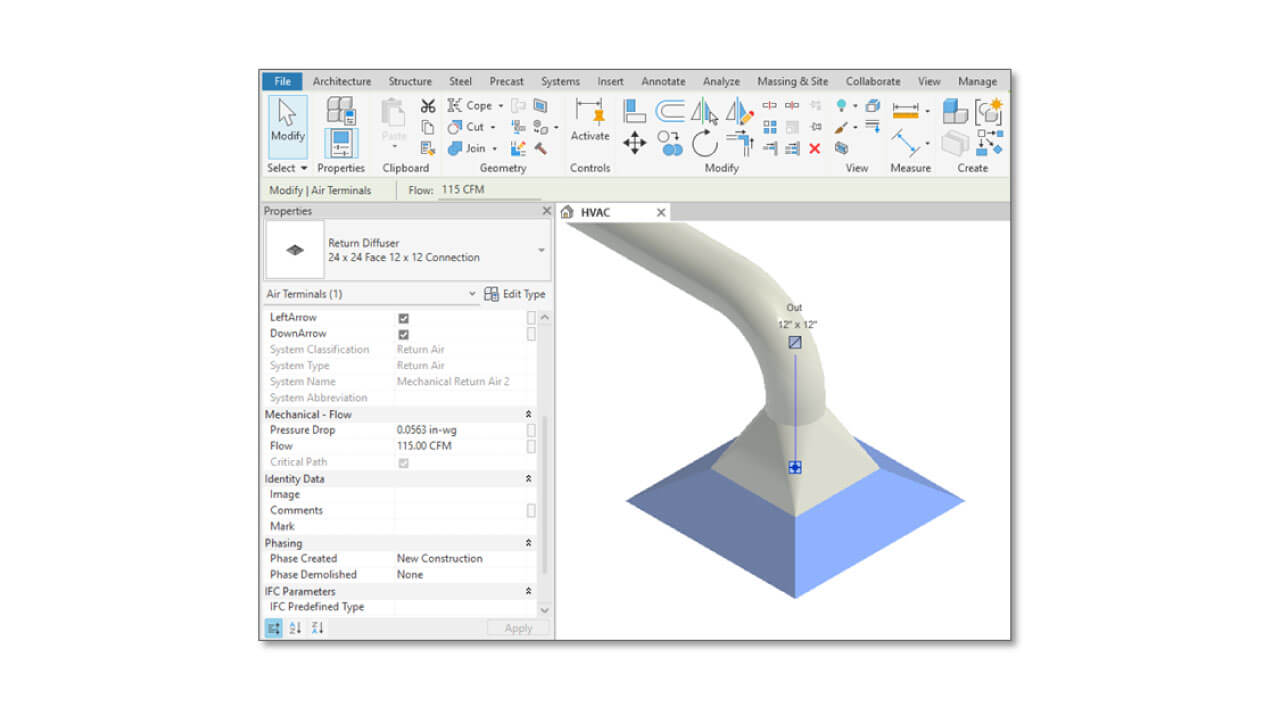Click the Flow 115 CFM field in options bar
Viewport: 1280px width, 720px height.
tap(489, 189)
